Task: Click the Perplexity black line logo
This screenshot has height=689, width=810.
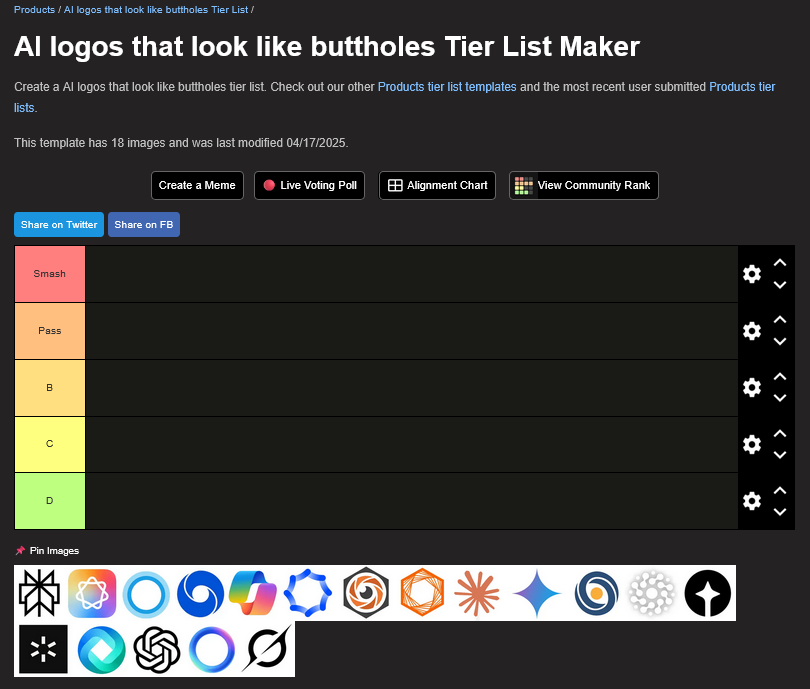Action: point(41,593)
